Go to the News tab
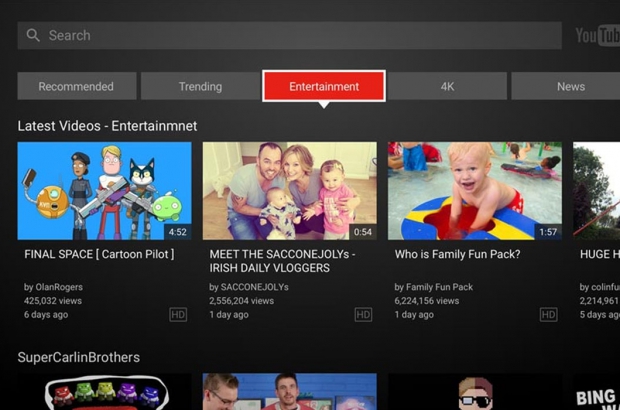 click(x=570, y=87)
